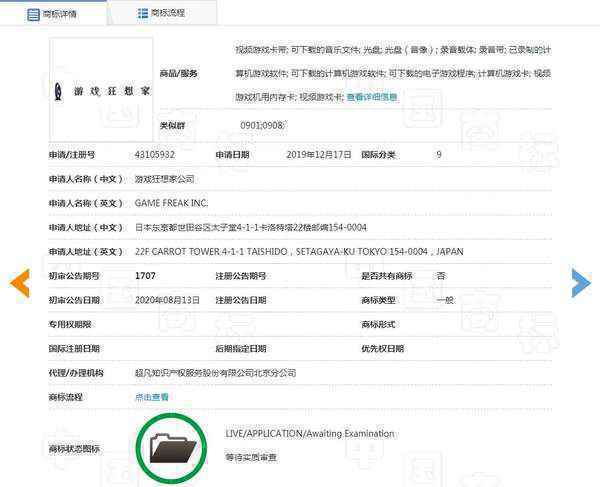600x487 pixels.
Task: Click the 代理/办理机构 label
Action: coord(76,373)
